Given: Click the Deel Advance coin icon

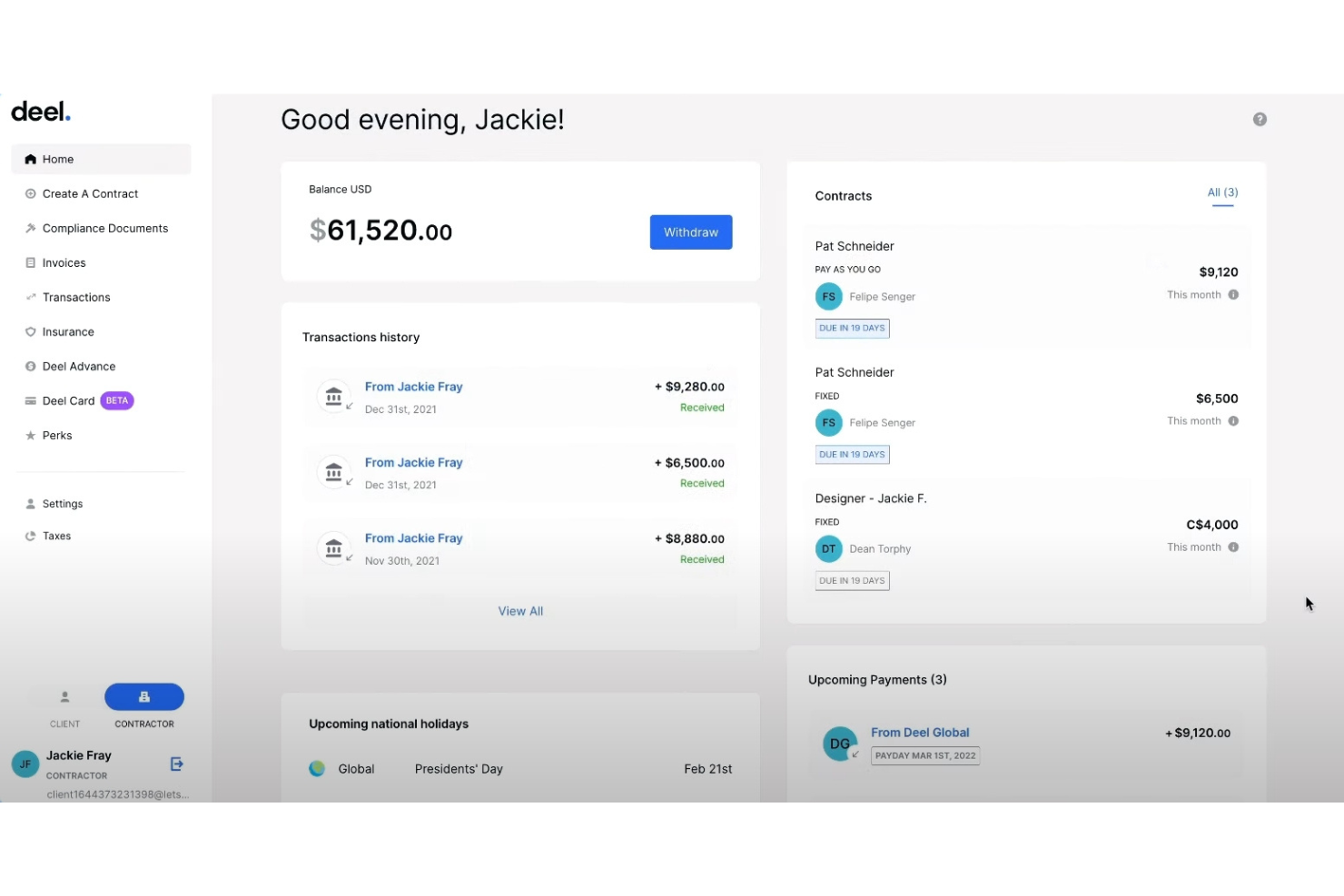Looking at the screenshot, I should pyautogui.click(x=31, y=366).
